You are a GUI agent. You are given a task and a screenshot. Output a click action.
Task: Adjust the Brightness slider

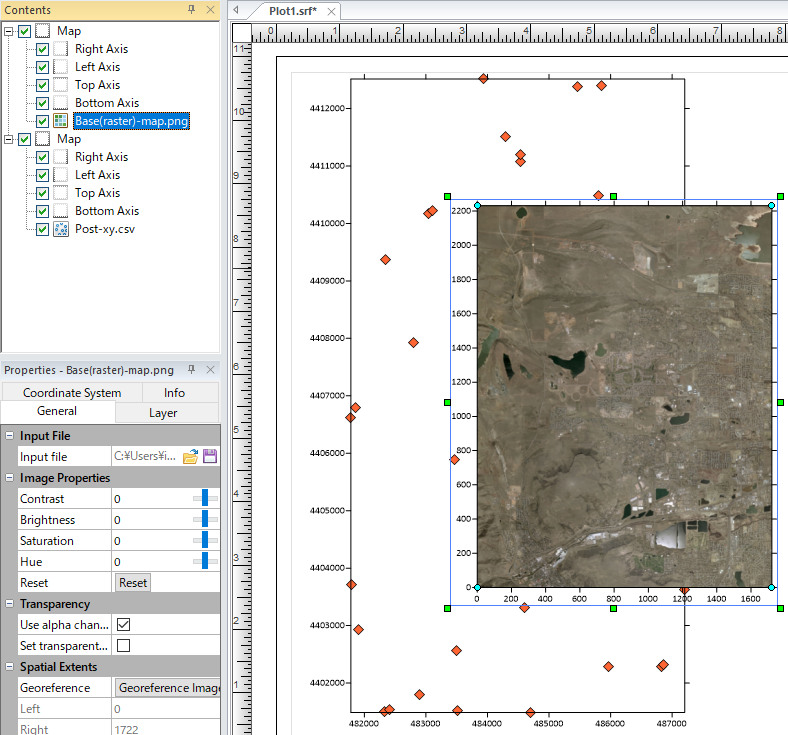click(x=205, y=519)
